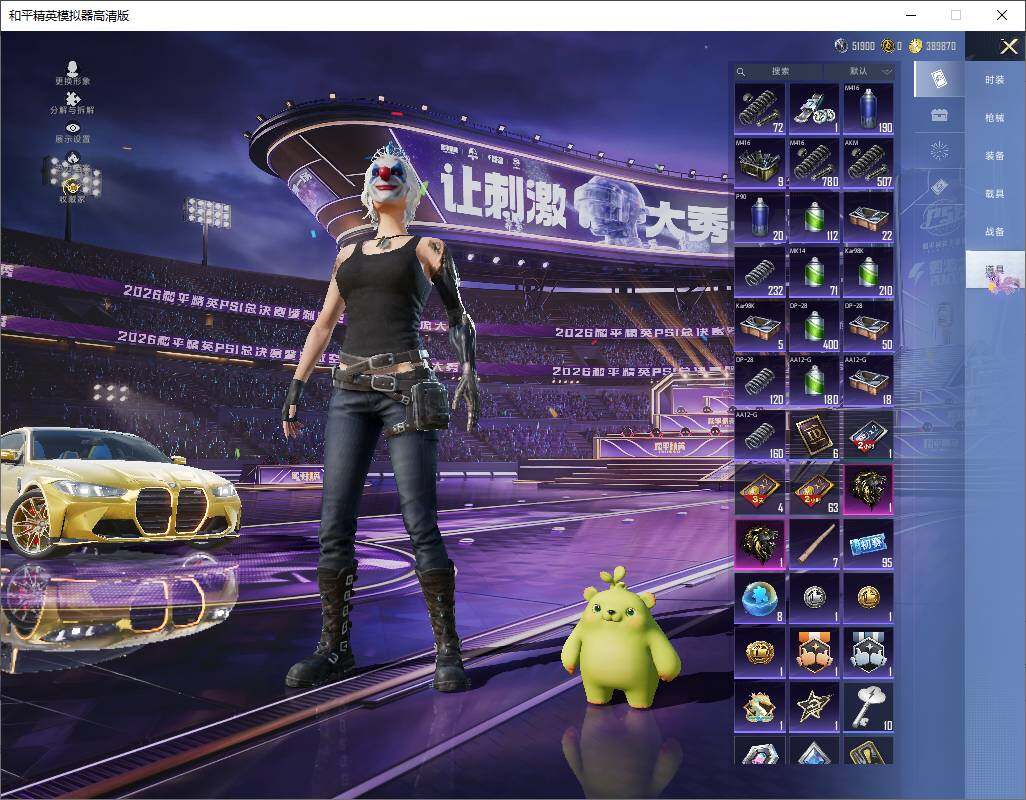The width and height of the screenshot is (1026, 800).
Task: Select the gold coin item beside the silver coin
Action: (868, 599)
